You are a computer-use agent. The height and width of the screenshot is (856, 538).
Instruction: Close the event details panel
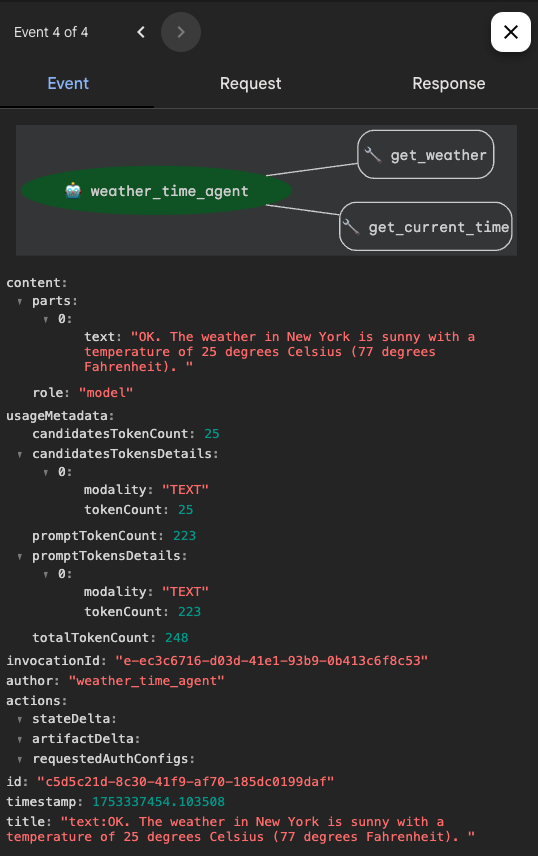(511, 32)
